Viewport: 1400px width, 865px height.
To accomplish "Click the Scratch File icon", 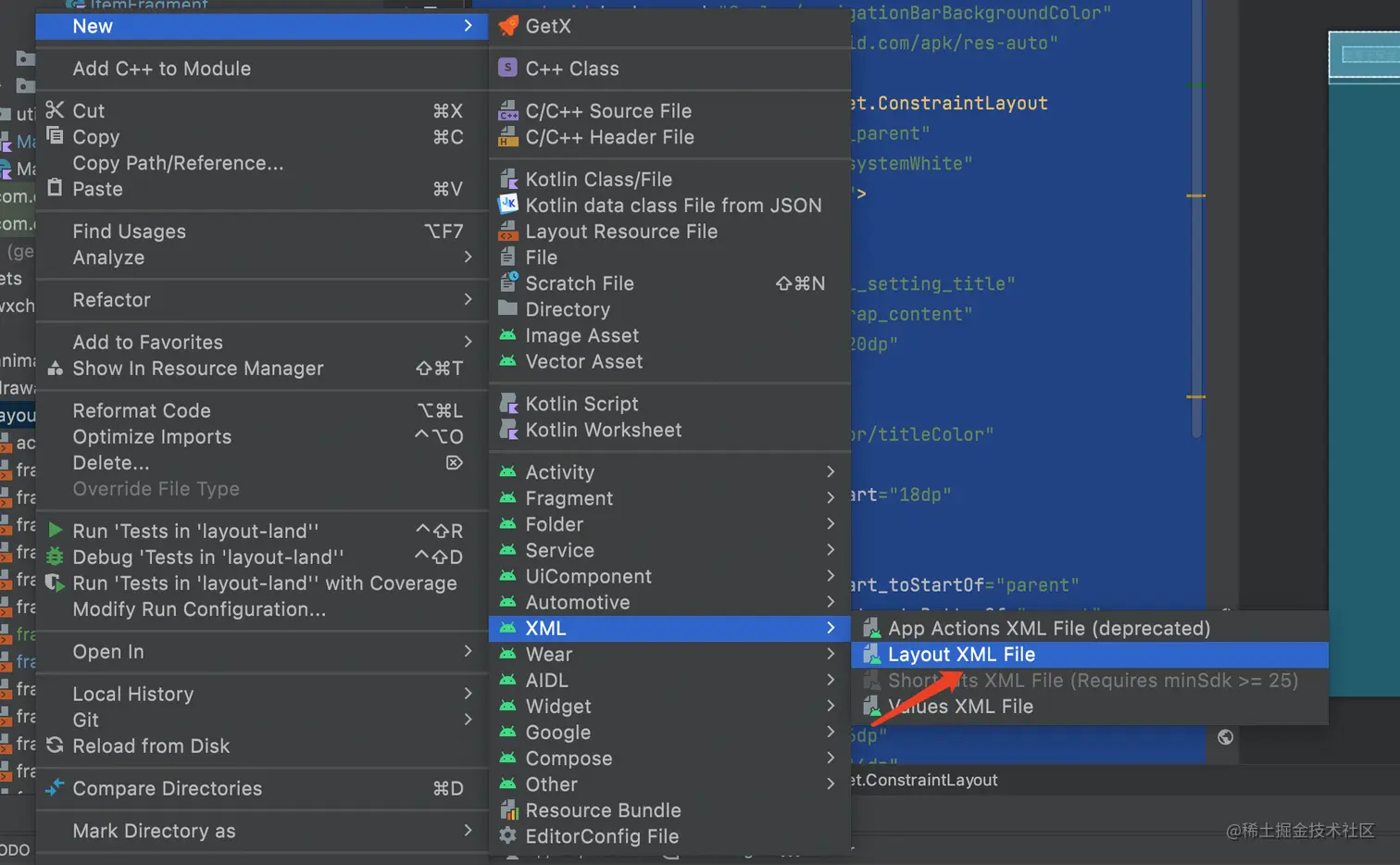I will [508, 282].
